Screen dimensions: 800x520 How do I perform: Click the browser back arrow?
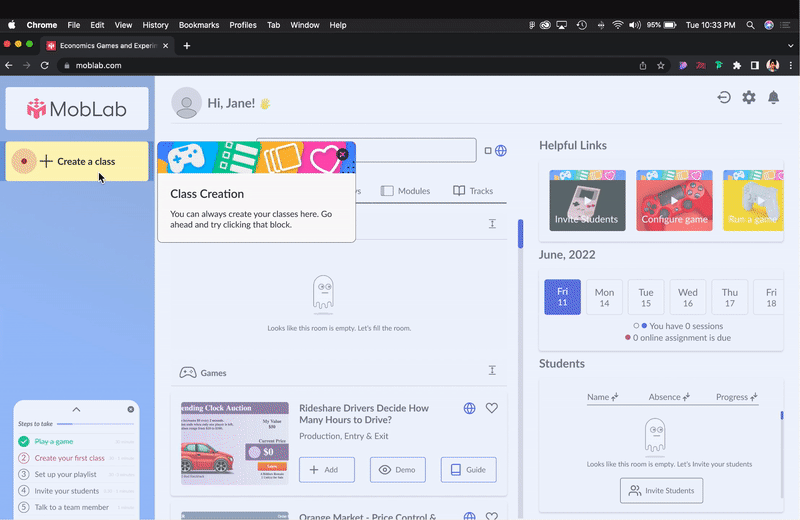point(9,65)
